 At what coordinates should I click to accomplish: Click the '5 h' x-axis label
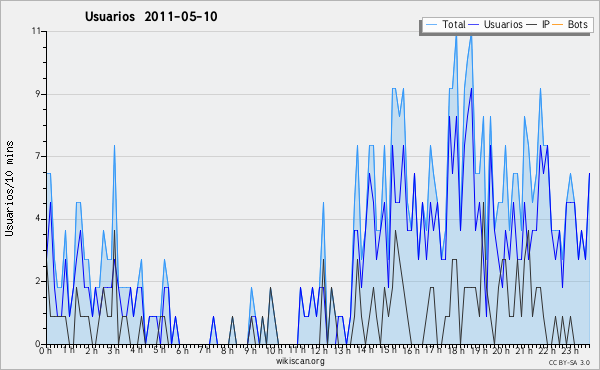coord(159,351)
